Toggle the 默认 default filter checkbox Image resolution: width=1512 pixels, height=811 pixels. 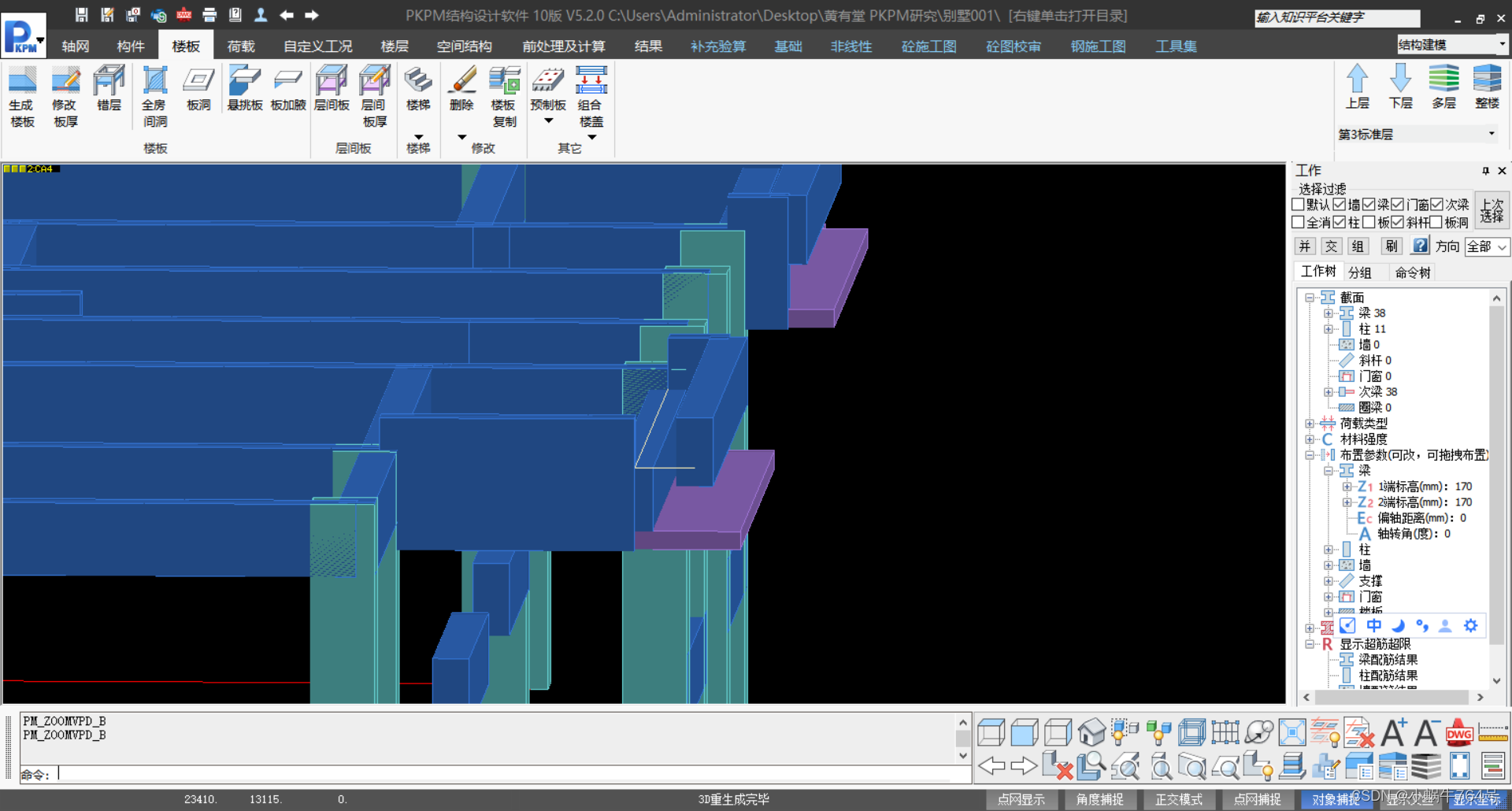click(x=1299, y=205)
